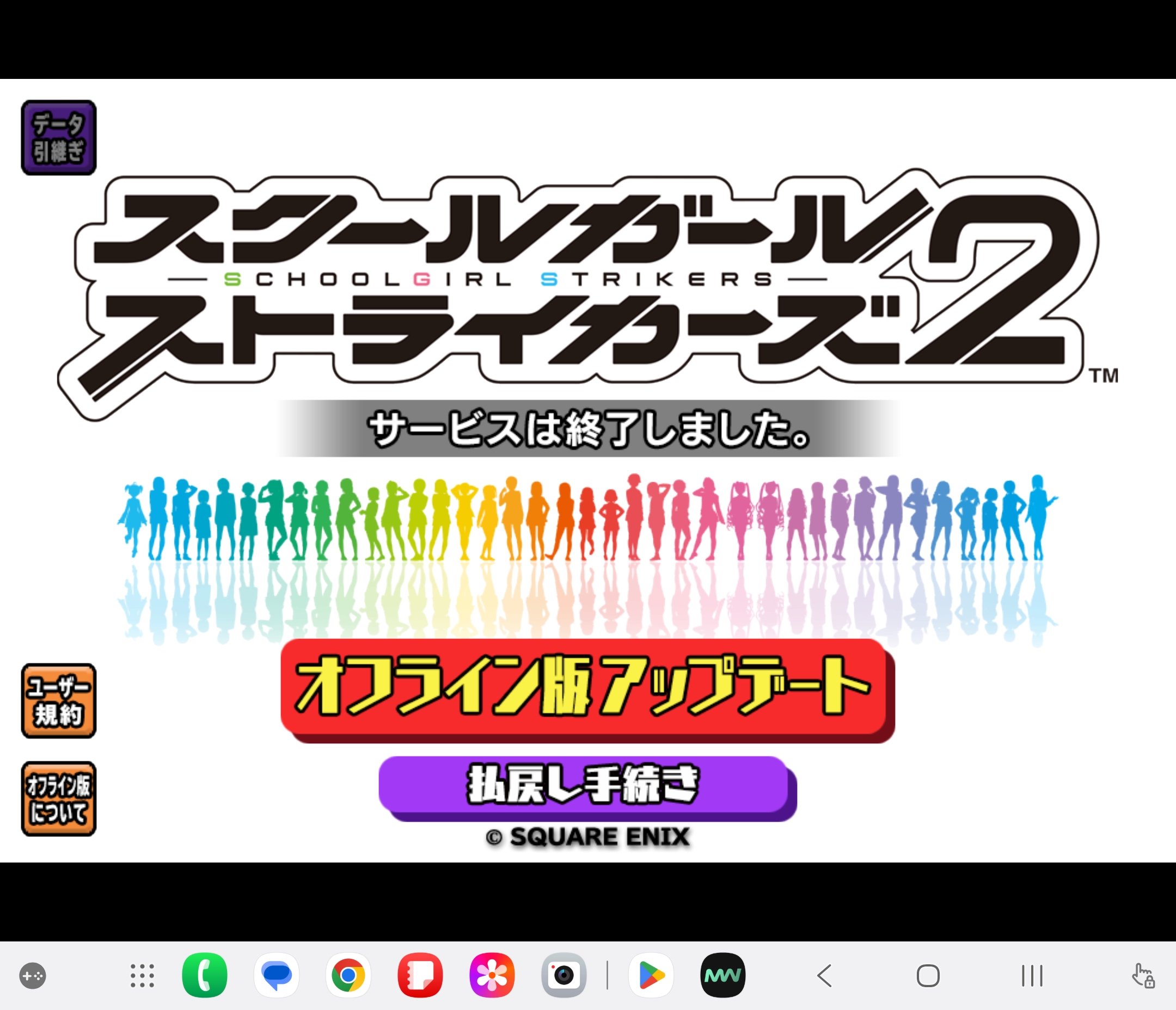This screenshot has width=1176, height=1010.
Task: Open the green Phone app icon
Action: [205, 975]
